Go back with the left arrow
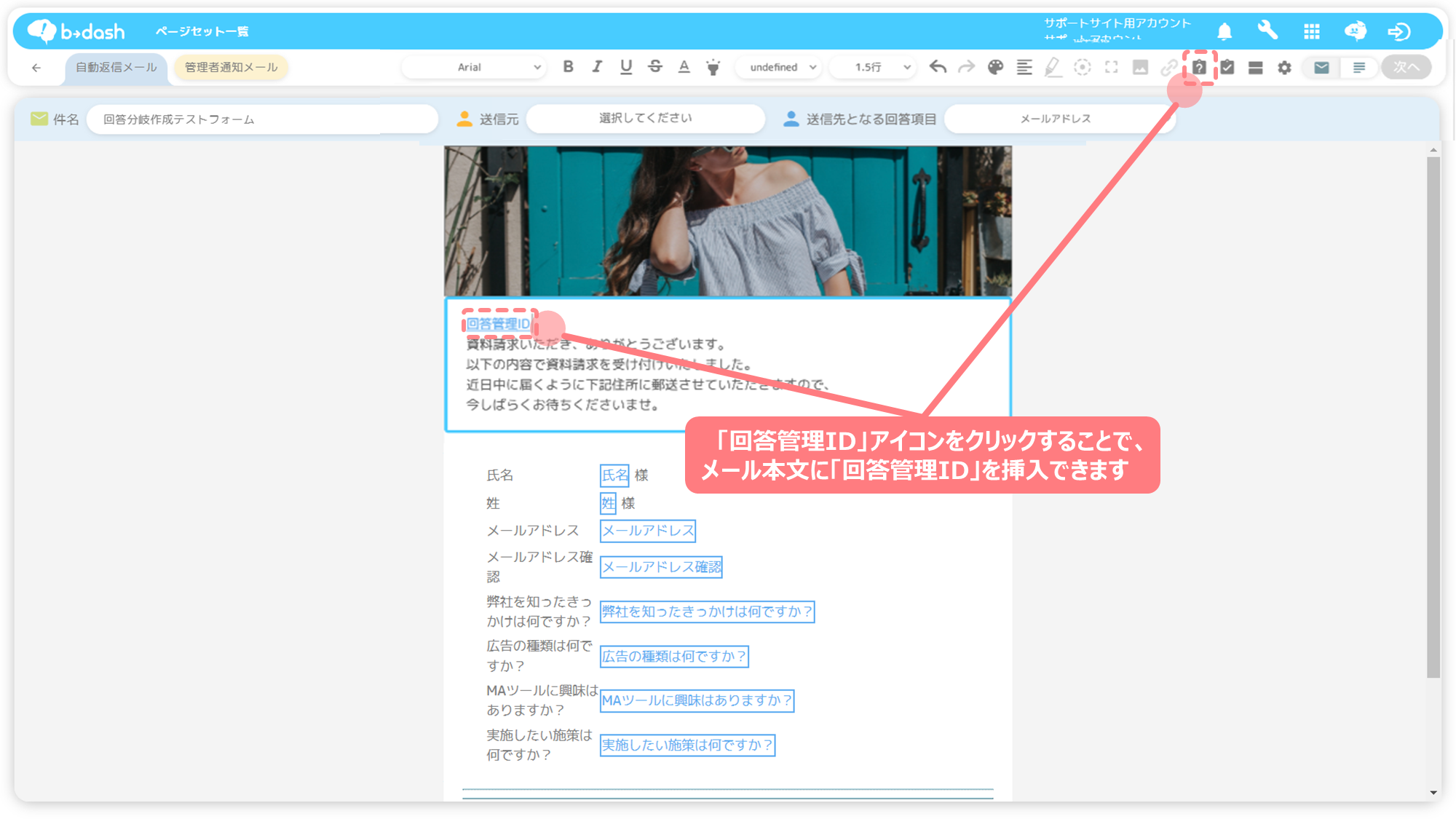This screenshot has width=1456, height=819. [36, 68]
